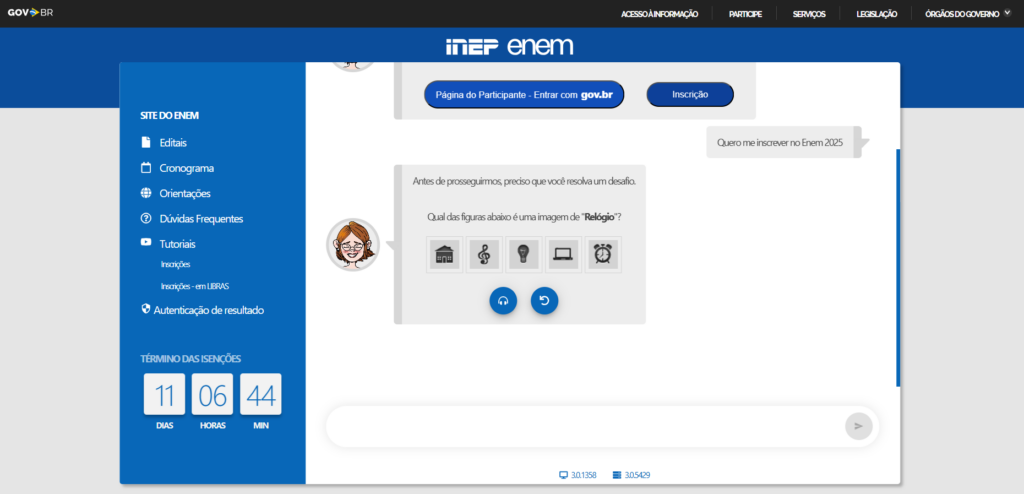Click the treble clef music icon

coord(484,255)
